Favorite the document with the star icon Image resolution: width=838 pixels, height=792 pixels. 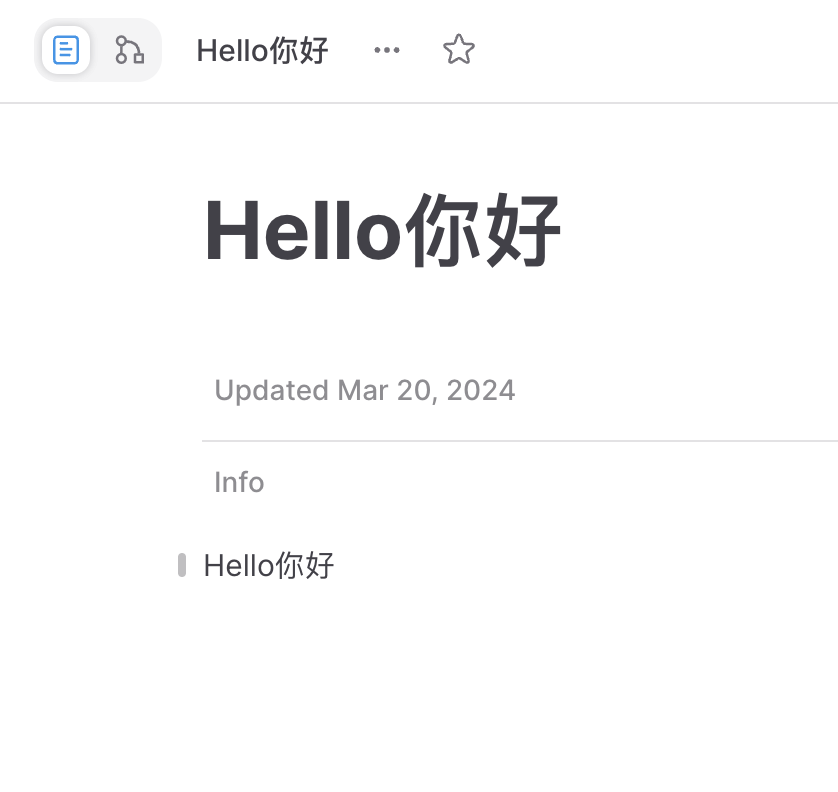pyautogui.click(x=459, y=50)
